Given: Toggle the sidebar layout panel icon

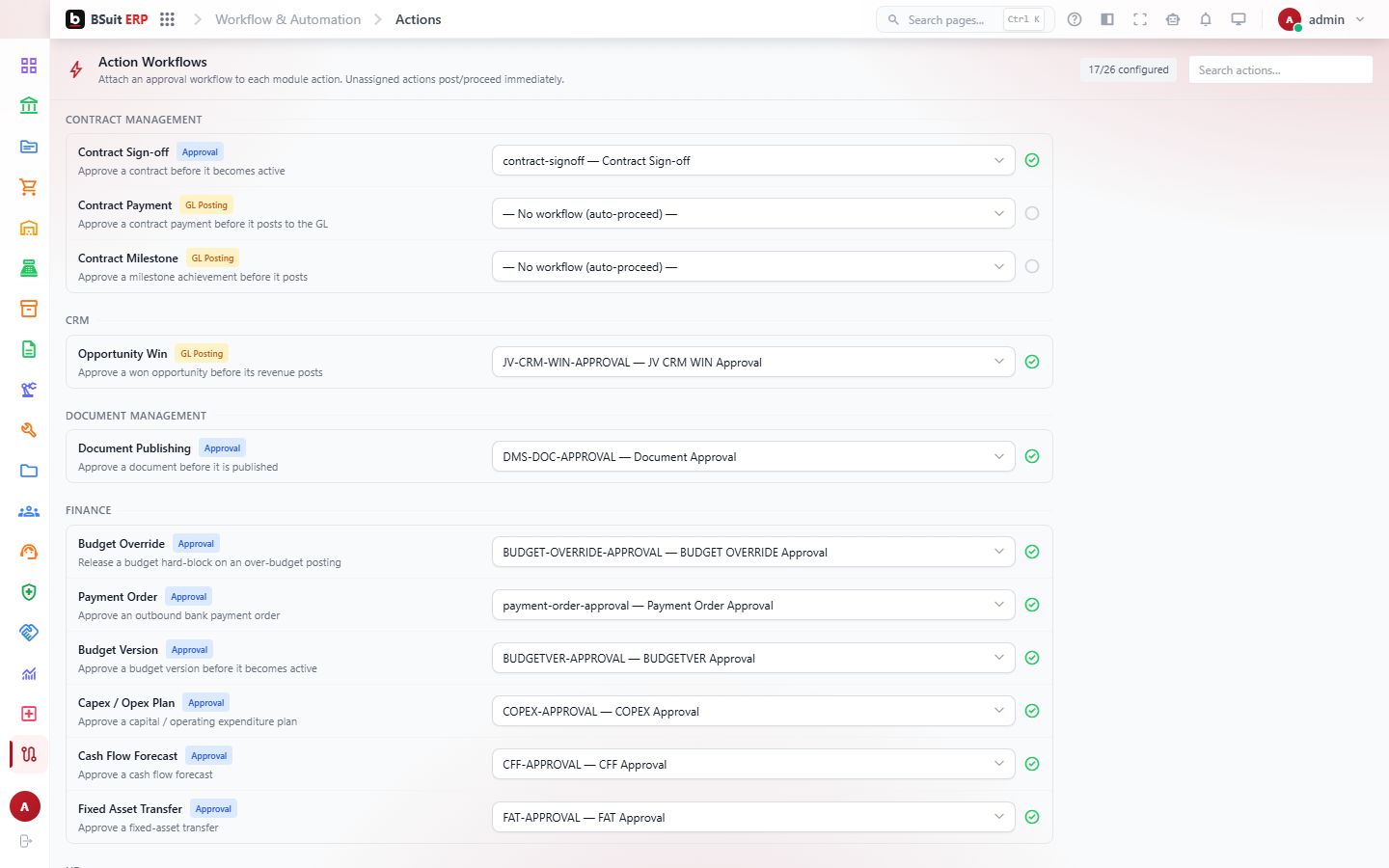Looking at the screenshot, I should pos(1107,19).
